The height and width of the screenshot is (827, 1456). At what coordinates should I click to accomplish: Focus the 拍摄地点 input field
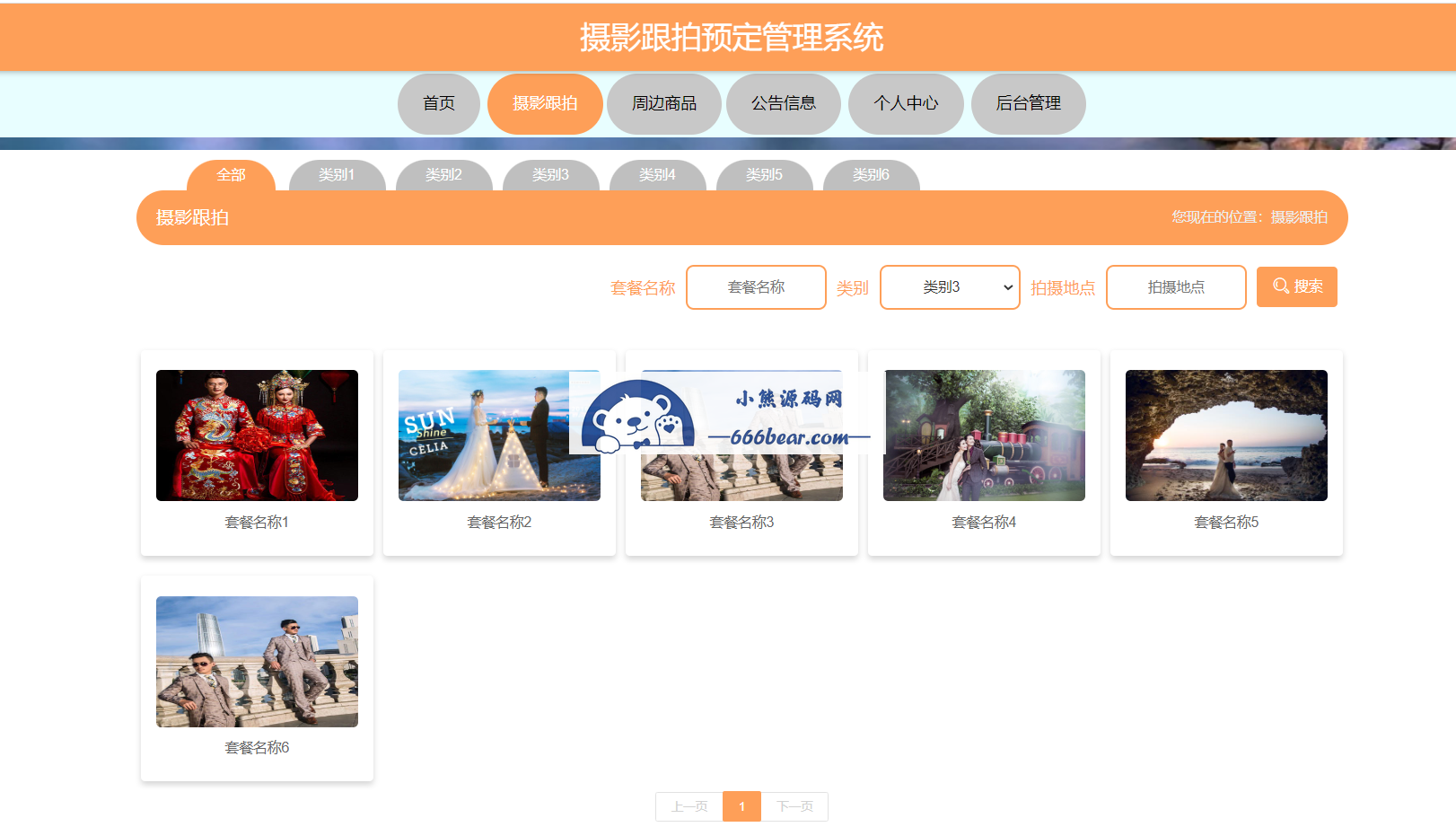tap(1176, 287)
